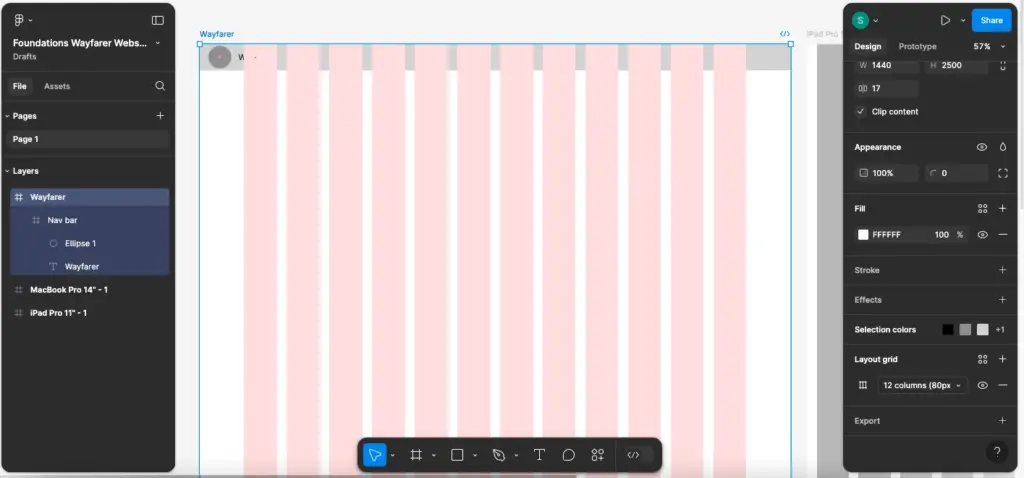Select the Pen tool
Screen dimensions: 1024x478
[x=499, y=455]
